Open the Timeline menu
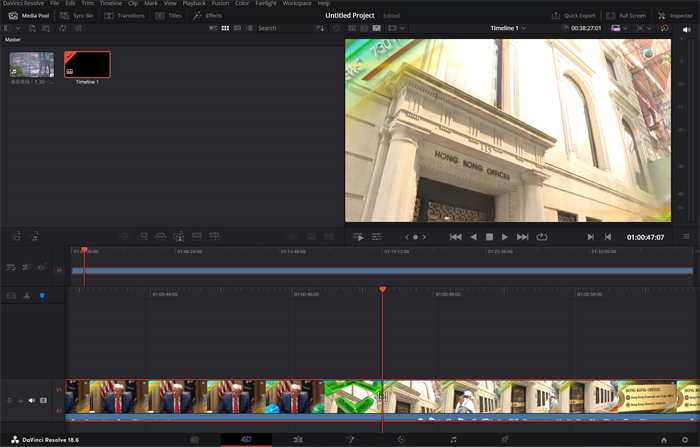 pyautogui.click(x=111, y=3)
